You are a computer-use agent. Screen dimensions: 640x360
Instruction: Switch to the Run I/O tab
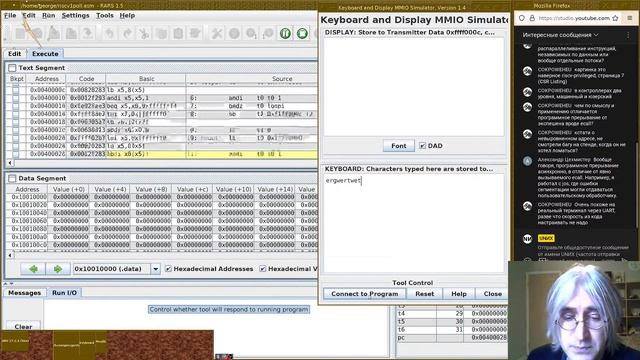tap(64, 293)
